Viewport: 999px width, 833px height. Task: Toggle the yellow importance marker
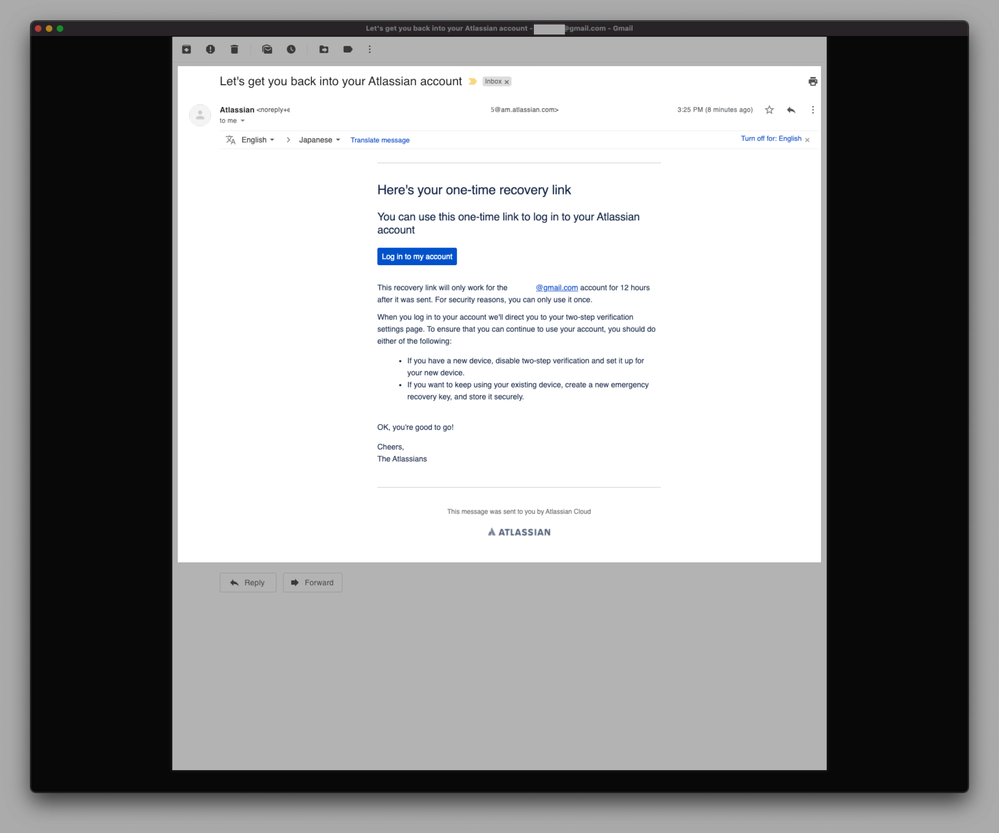(x=472, y=82)
